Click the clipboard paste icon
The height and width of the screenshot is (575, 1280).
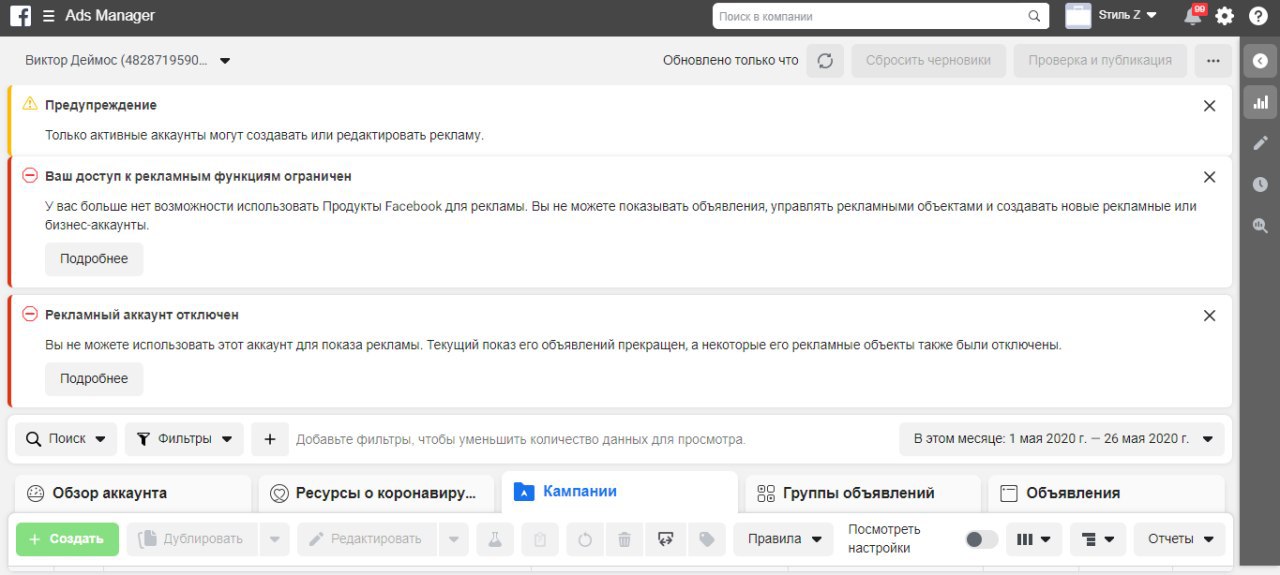coord(540,539)
